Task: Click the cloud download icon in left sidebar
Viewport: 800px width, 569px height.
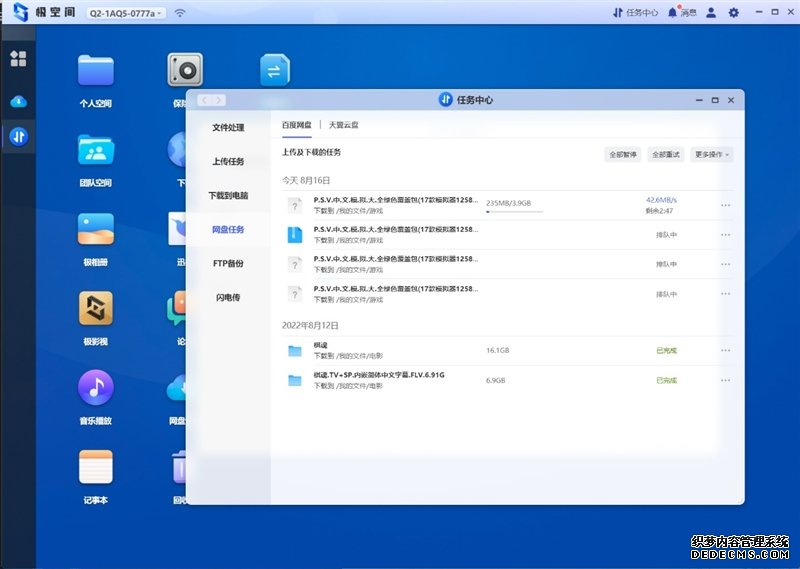Action: [18, 101]
